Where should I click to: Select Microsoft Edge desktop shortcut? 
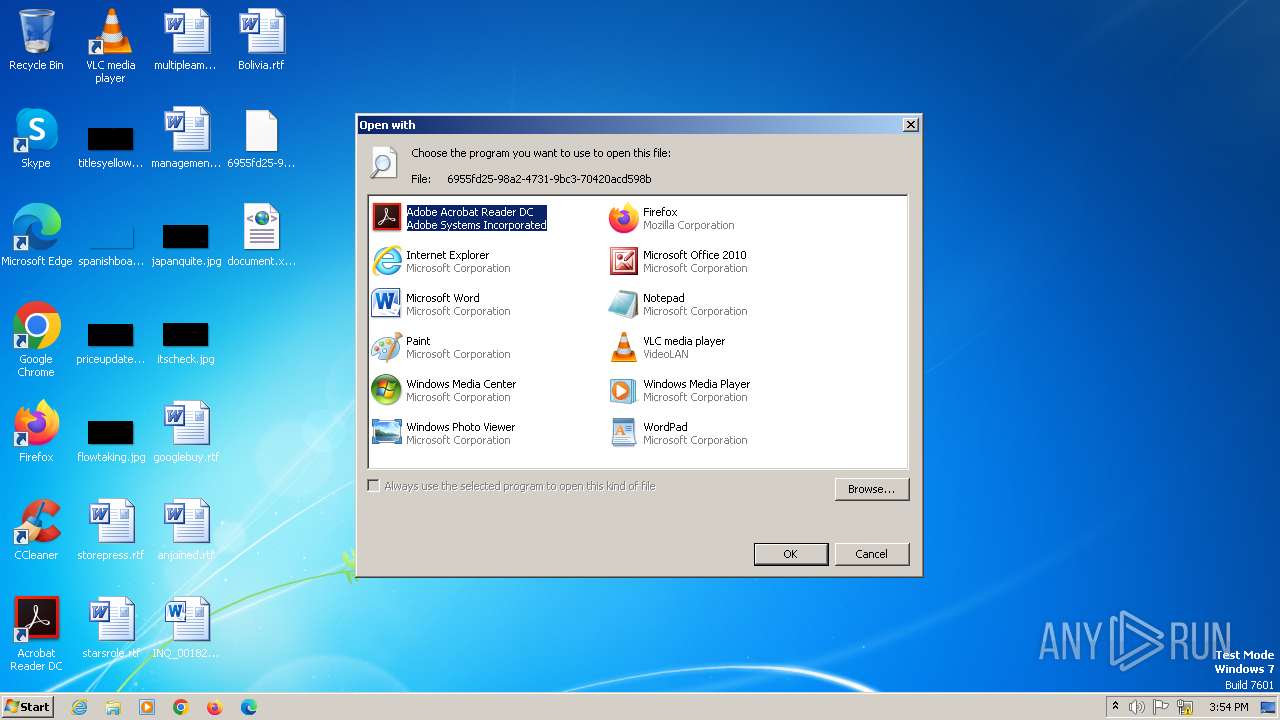(36, 236)
